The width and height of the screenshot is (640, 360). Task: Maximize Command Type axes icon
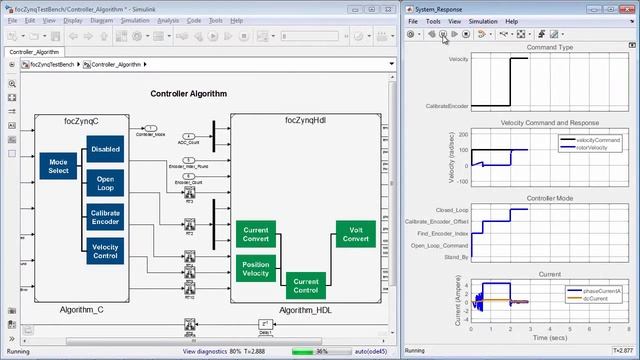pyautogui.click(x=632, y=45)
